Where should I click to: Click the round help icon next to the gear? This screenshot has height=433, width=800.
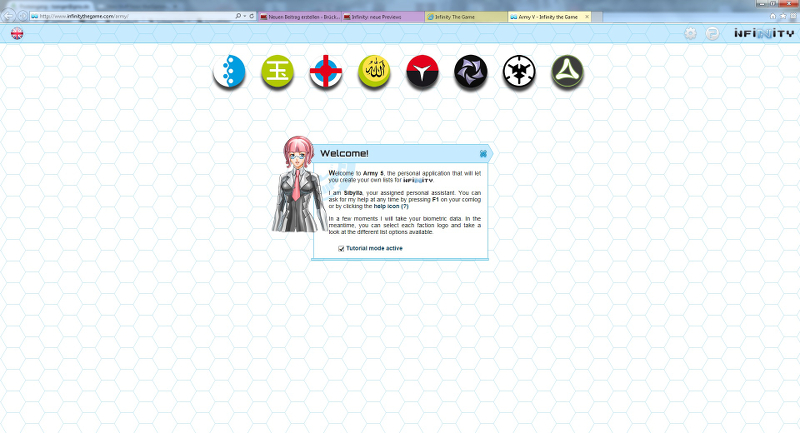pyautogui.click(x=712, y=34)
